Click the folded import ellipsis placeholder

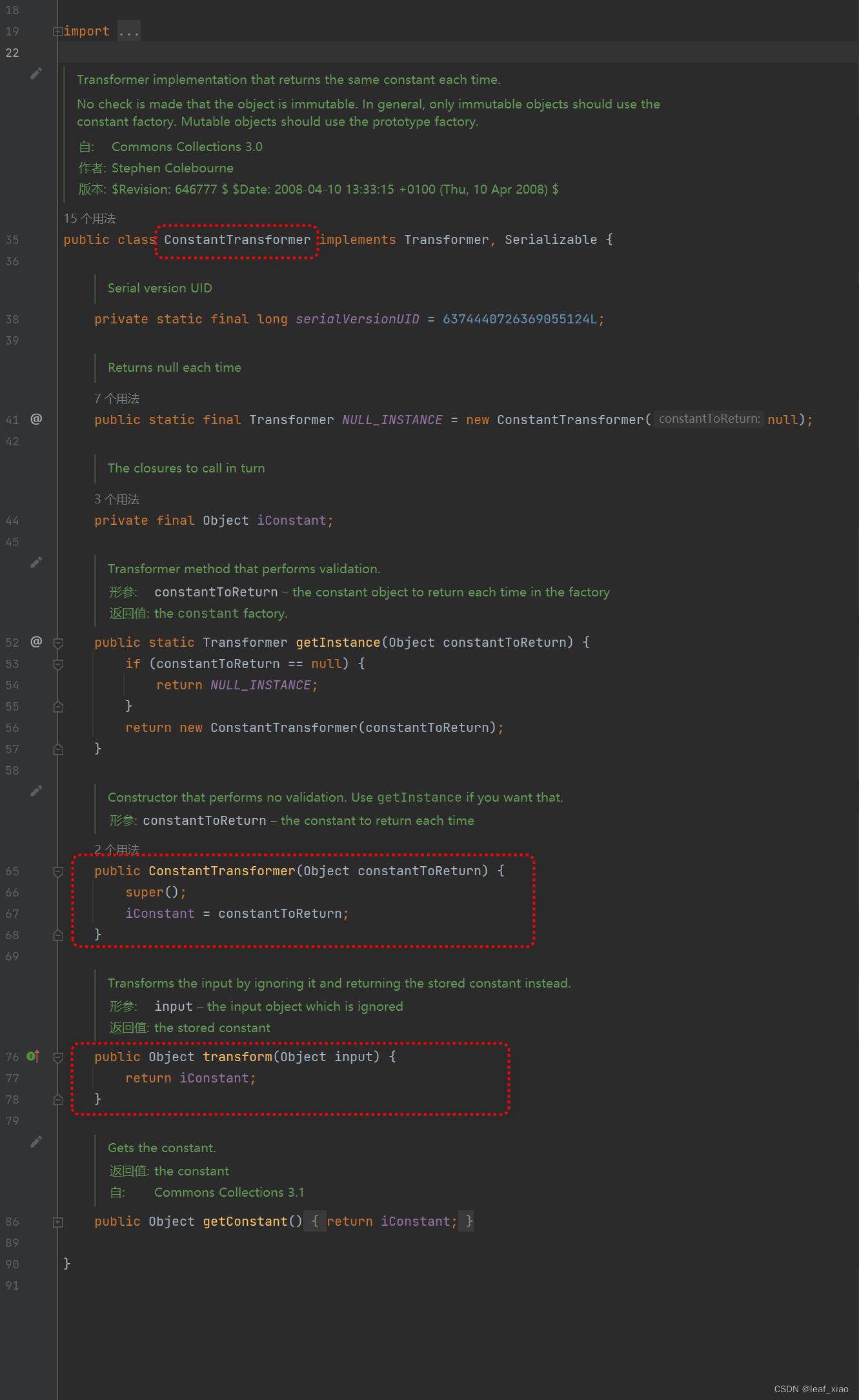coord(129,31)
